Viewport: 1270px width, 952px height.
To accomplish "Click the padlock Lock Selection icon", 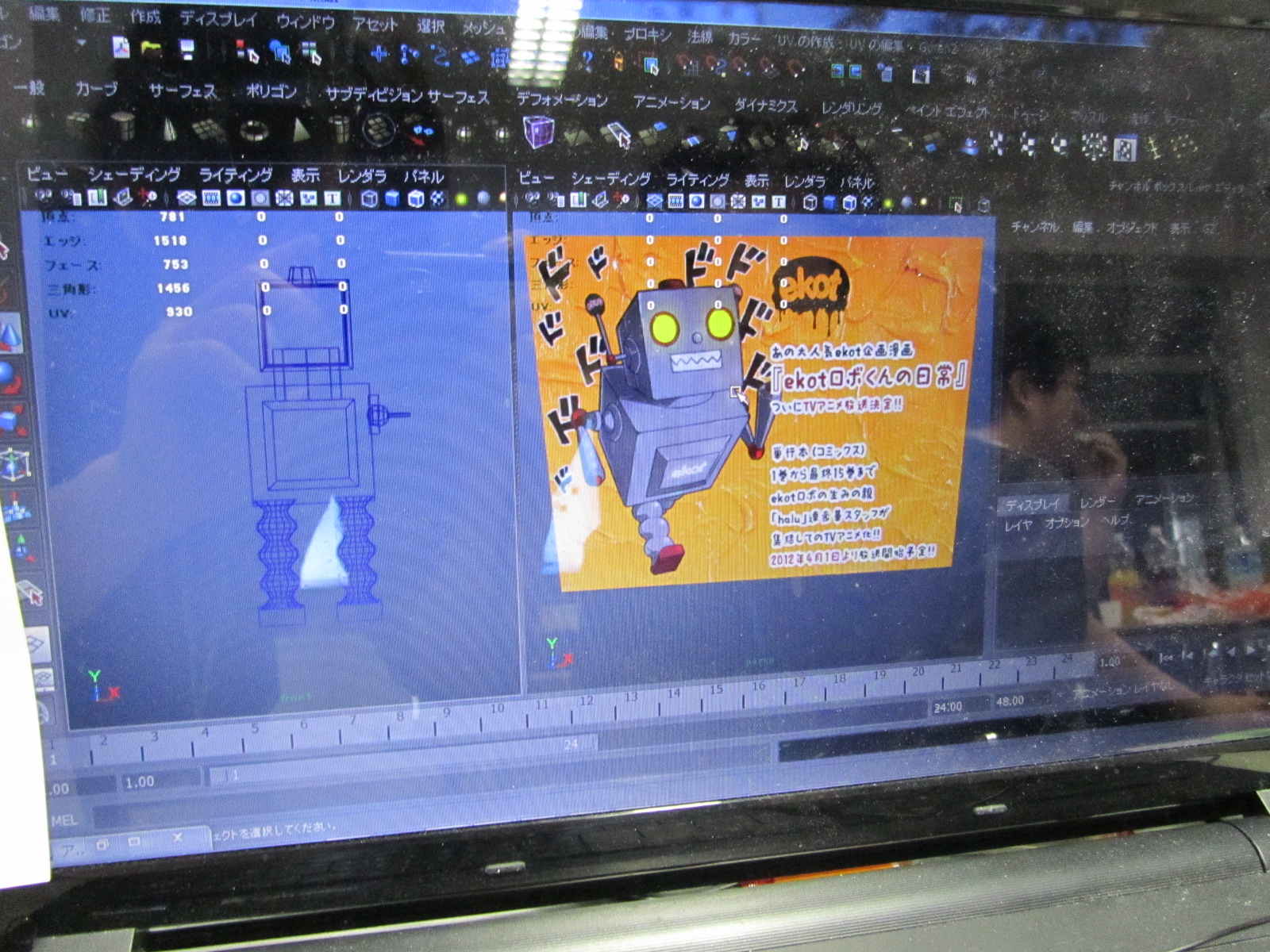I will [619, 61].
